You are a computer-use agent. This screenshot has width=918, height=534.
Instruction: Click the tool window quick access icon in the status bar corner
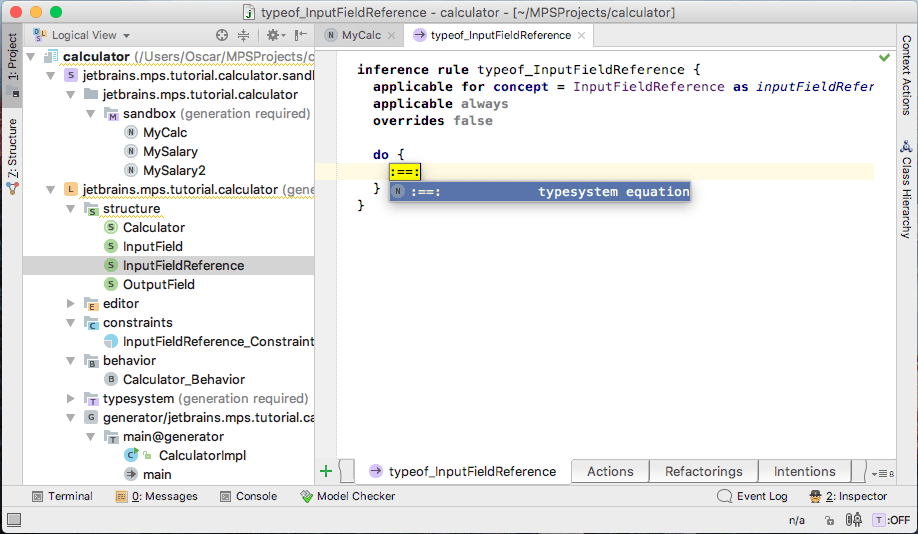click(14, 519)
